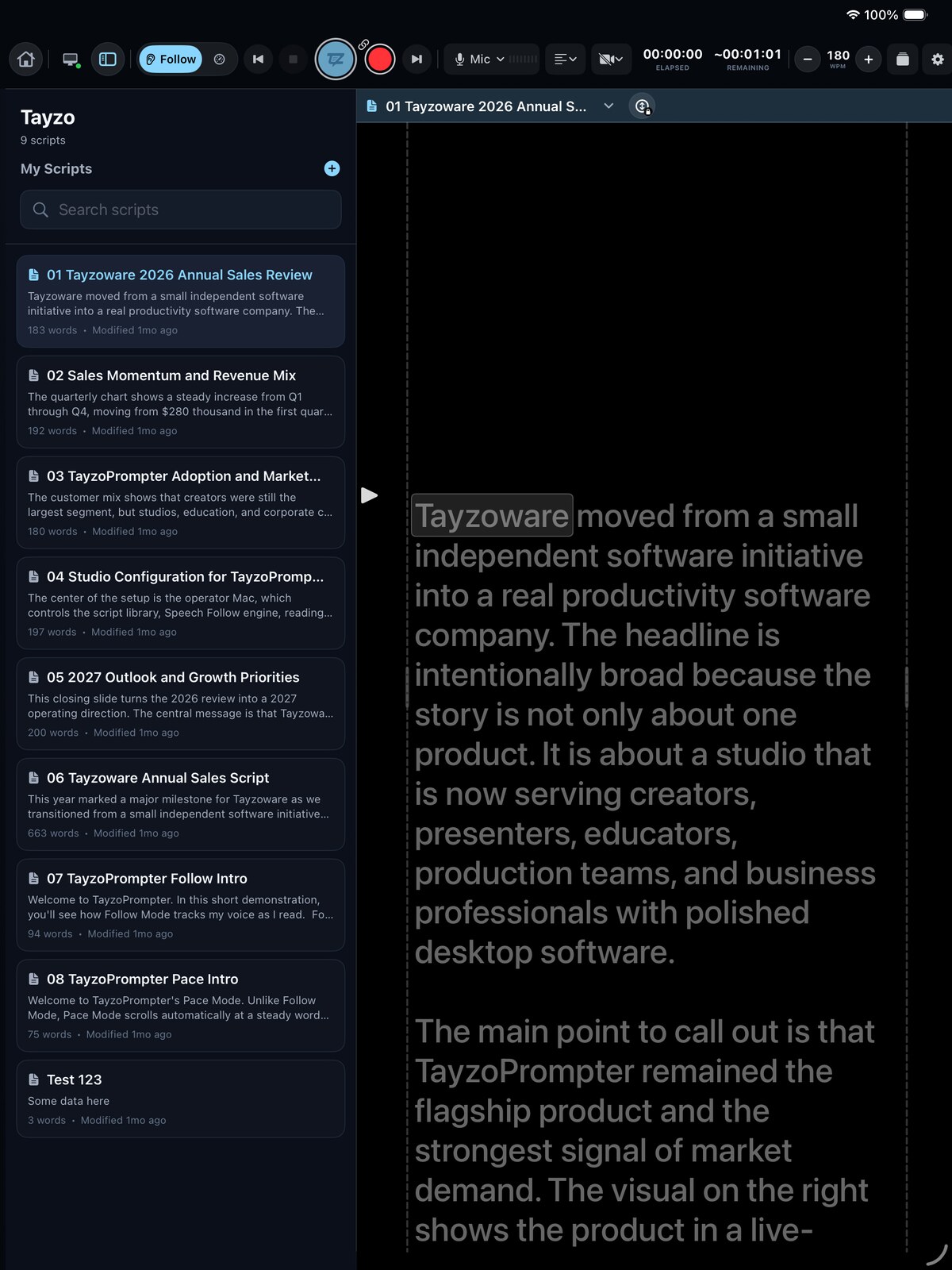Click document icon of Test 123
Image resolution: width=952 pixels, height=1270 pixels.
(33, 1079)
